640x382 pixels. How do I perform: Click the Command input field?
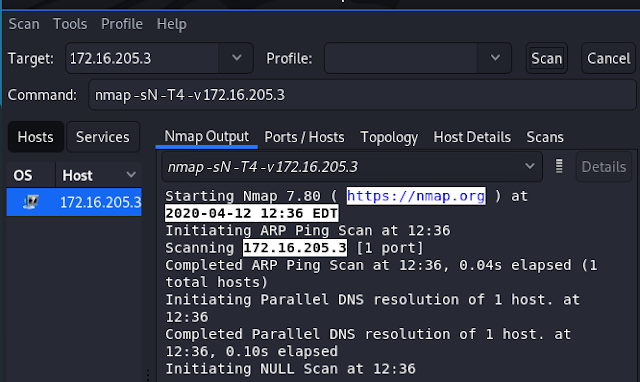click(x=362, y=95)
